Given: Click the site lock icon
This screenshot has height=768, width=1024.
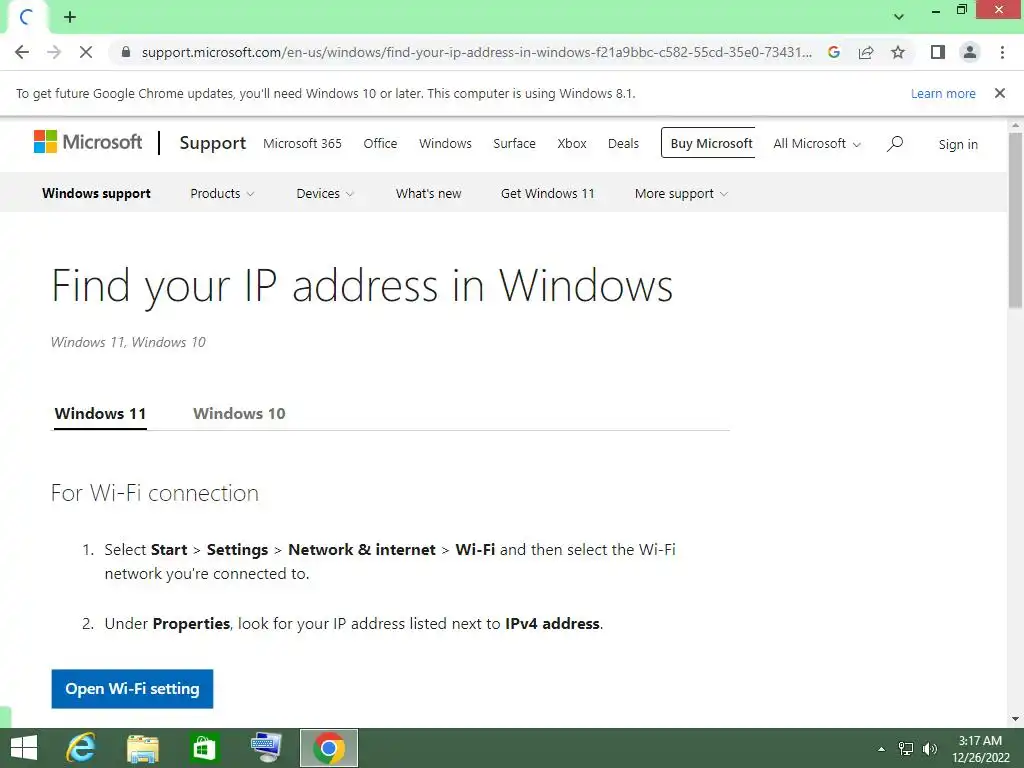Looking at the screenshot, I should [x=126, y=52].
